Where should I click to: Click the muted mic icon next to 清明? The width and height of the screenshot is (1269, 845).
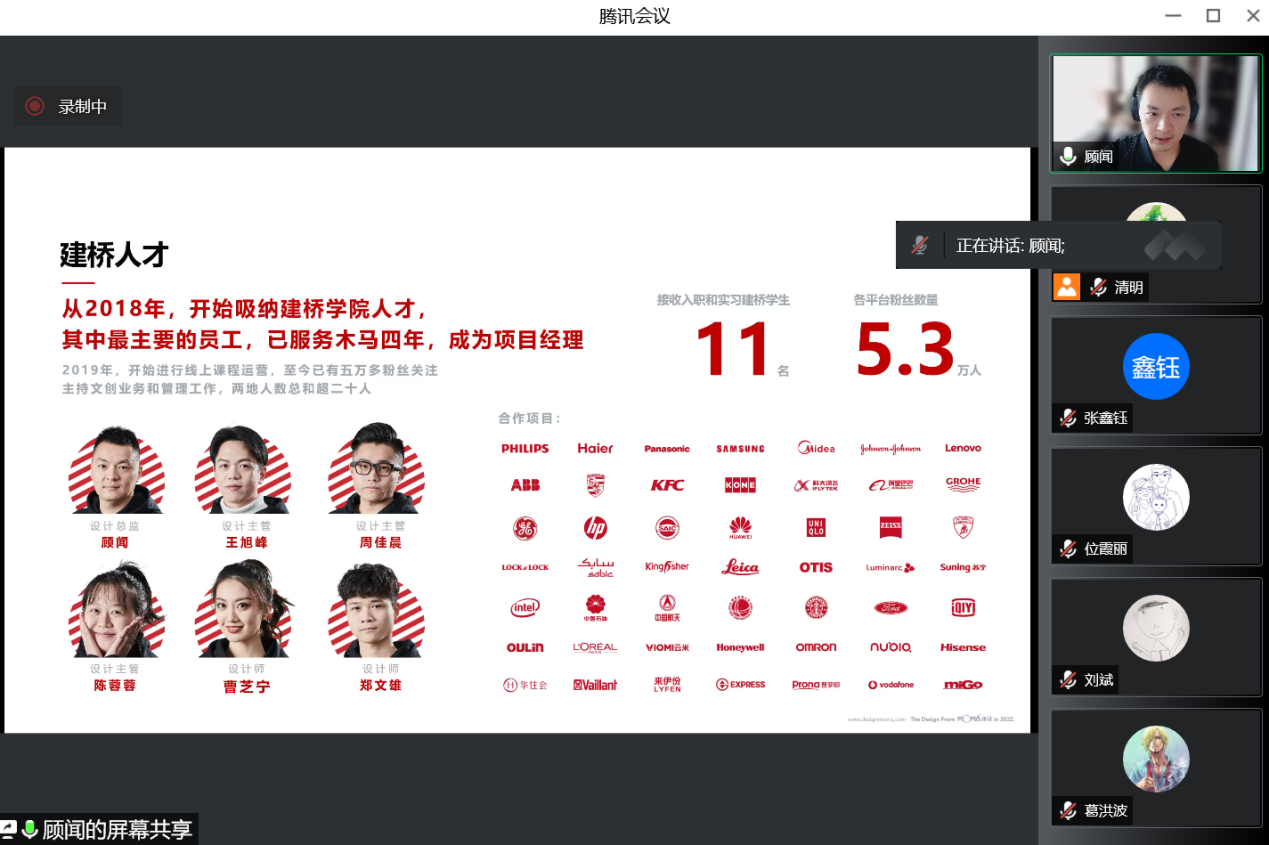[1098, 287]
